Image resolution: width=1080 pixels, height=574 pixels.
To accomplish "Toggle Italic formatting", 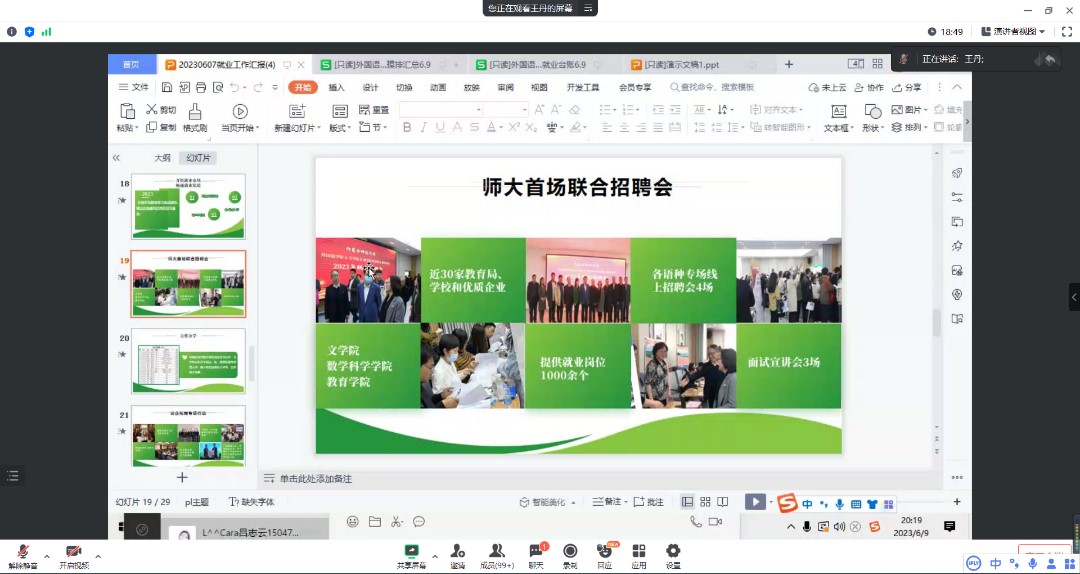I will (424, 127).
